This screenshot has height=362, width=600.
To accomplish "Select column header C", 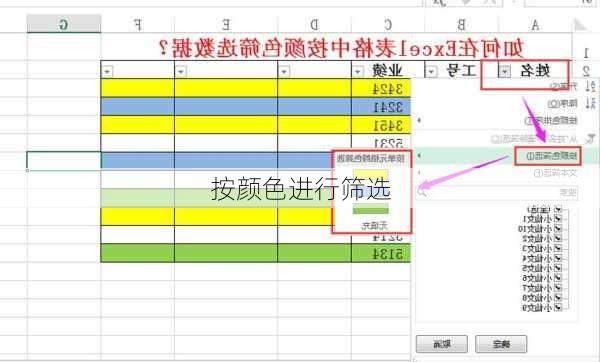I will [x=388, y=25].
